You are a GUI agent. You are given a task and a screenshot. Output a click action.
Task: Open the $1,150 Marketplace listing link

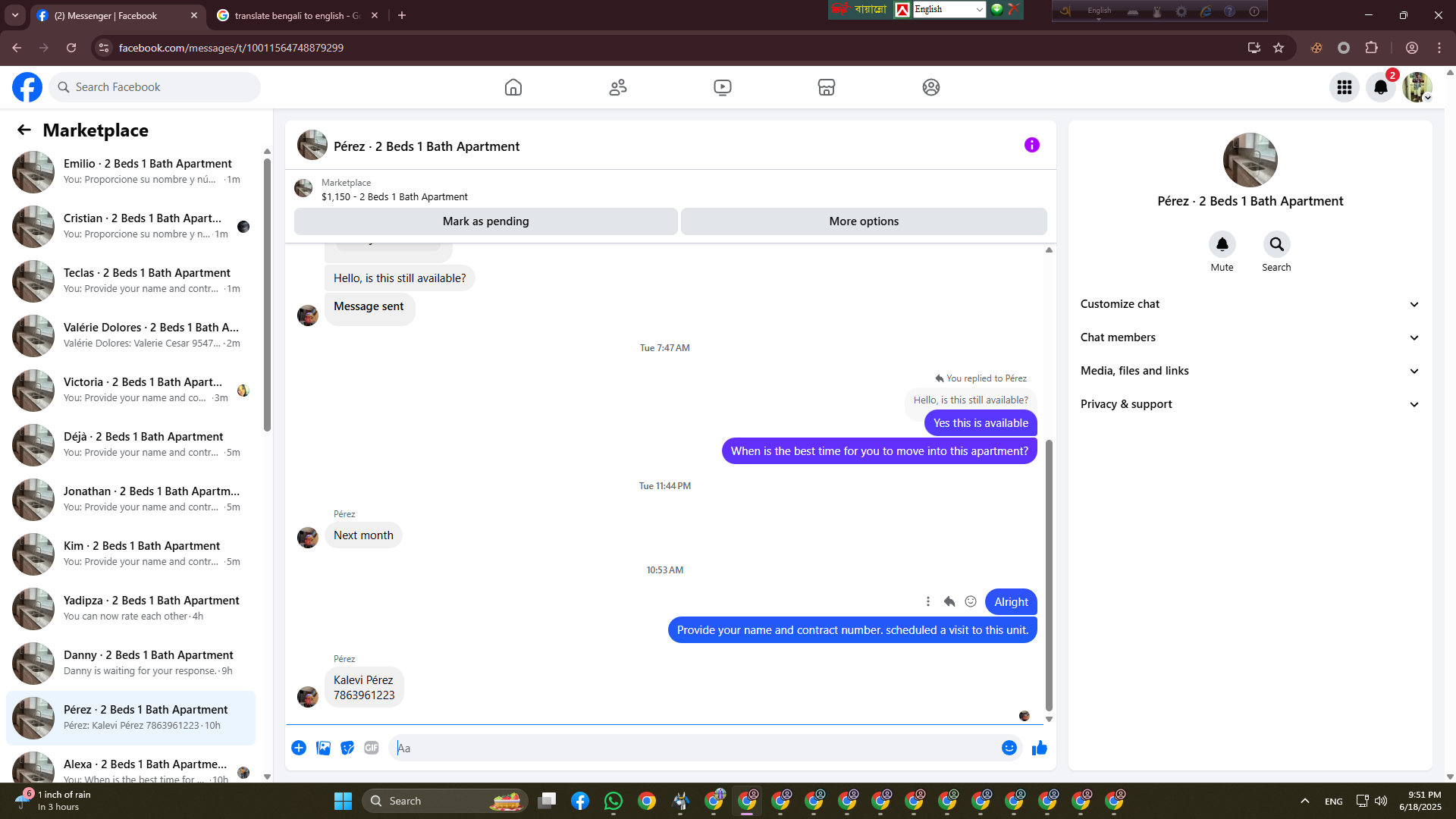pyautogui.click(x=394, y=197)
